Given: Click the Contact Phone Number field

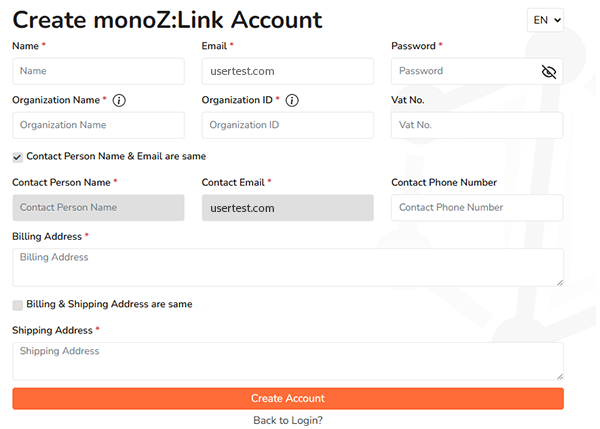Looking at the screenshot, I should tap(477, 207).
